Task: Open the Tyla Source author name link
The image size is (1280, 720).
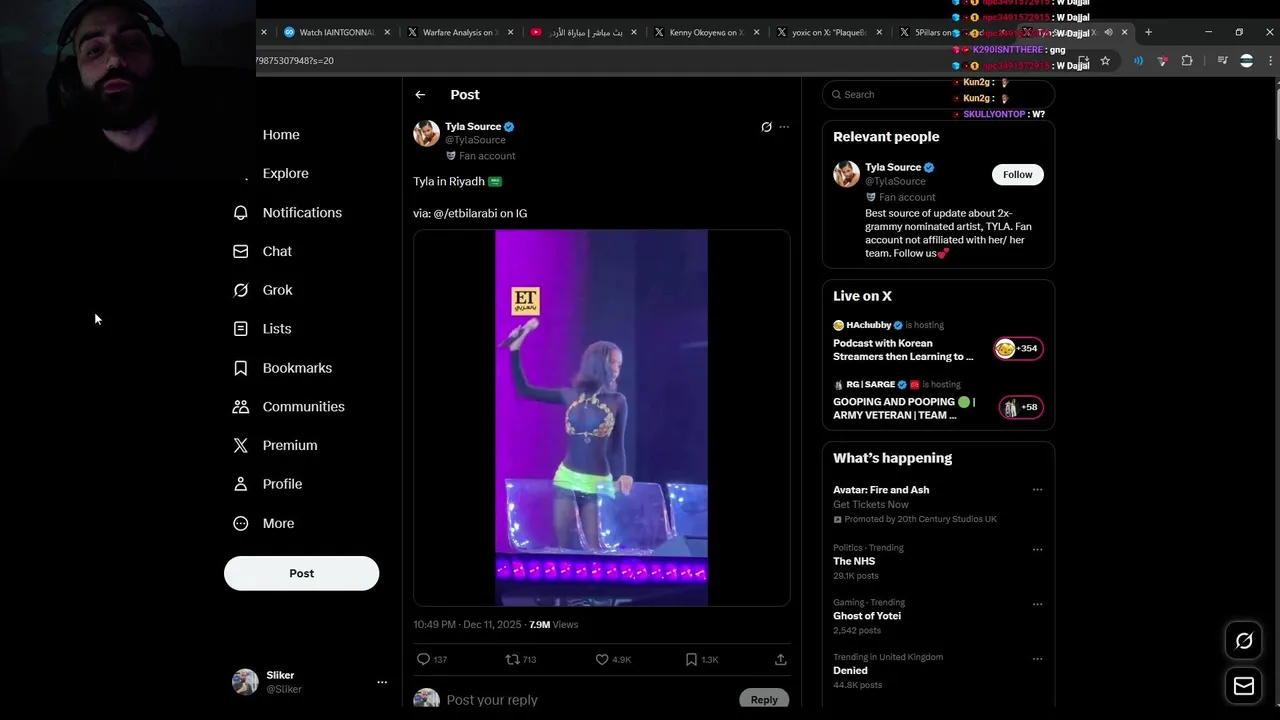Action: (x=473, y=127)
